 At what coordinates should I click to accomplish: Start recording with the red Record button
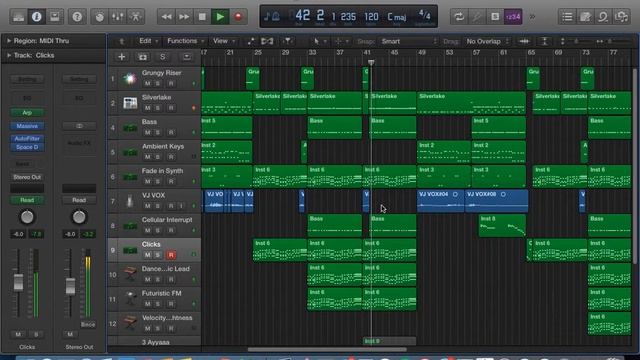coord(238,17)
